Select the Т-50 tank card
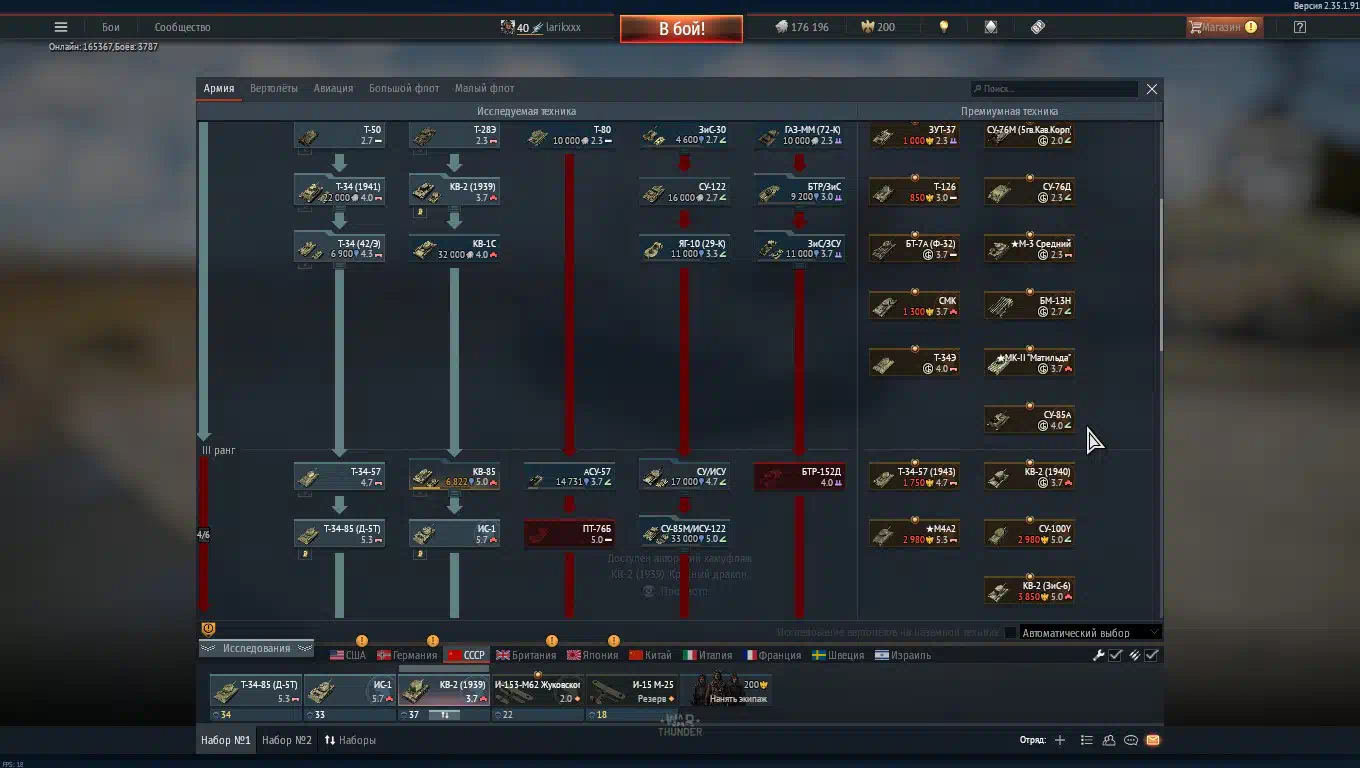Screen dimensions: 1360x768 click(x=339, y=135)
